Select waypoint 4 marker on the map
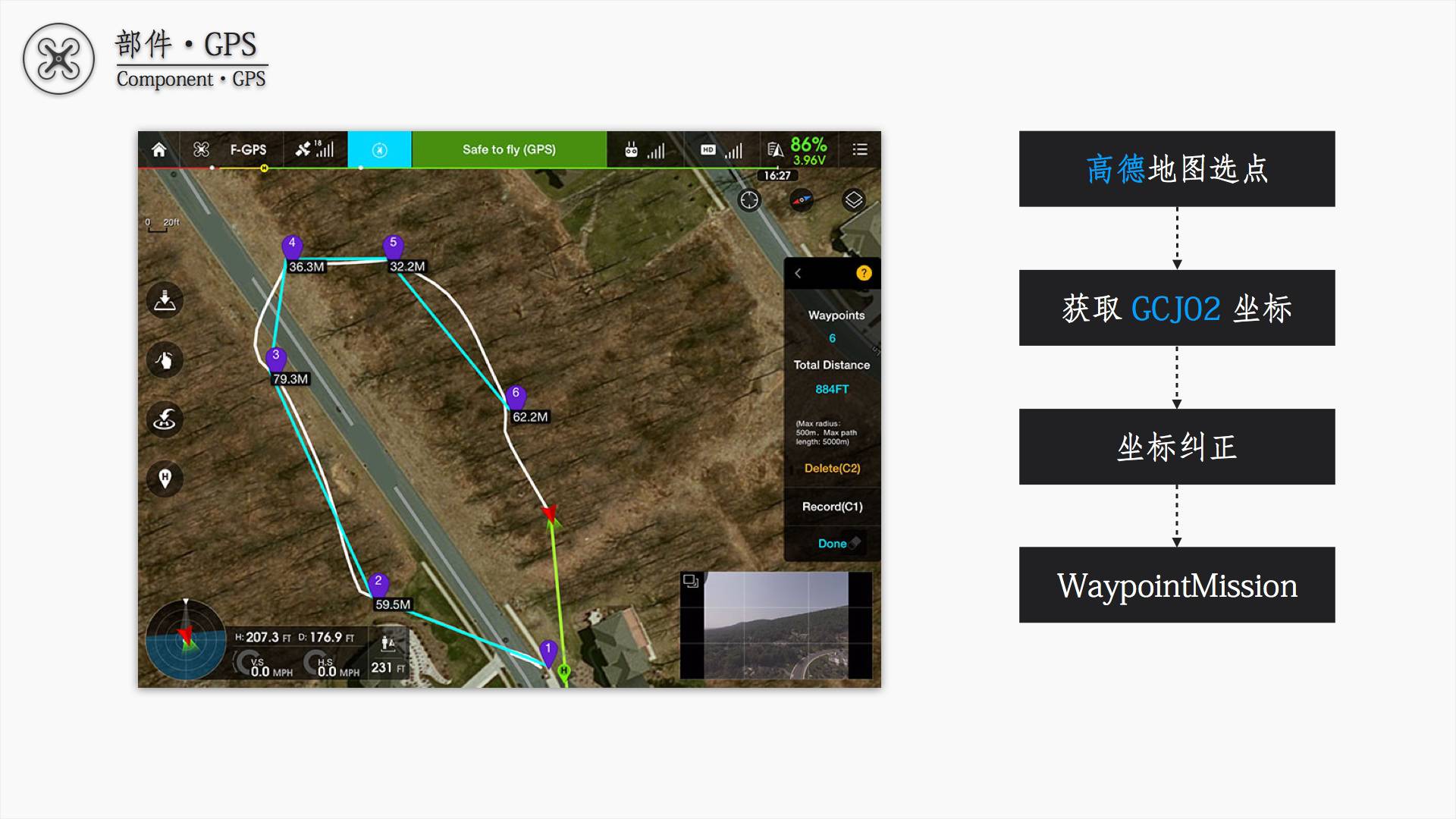 pyautogui.click(x=292, y=246)
